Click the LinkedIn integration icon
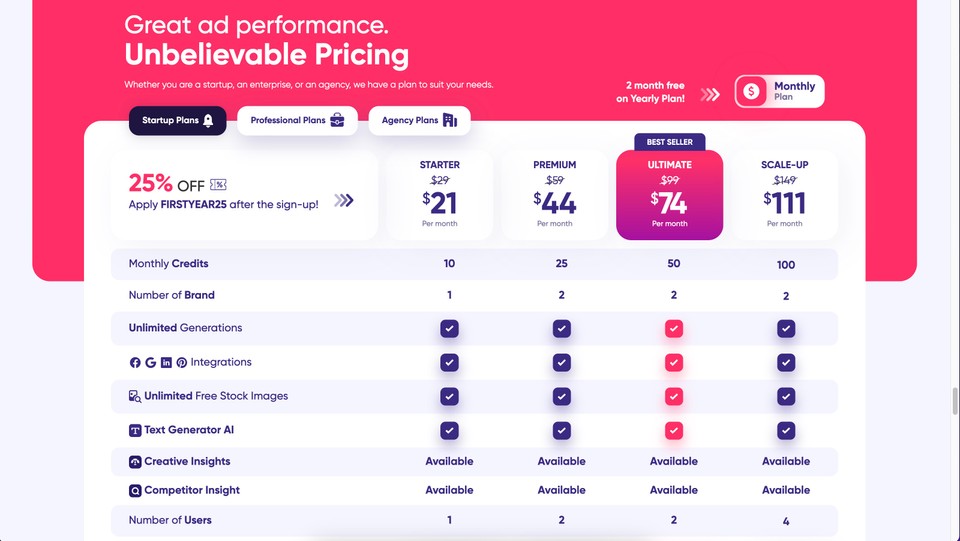Viewport: 960px width, 541px height. click(166, 363)
